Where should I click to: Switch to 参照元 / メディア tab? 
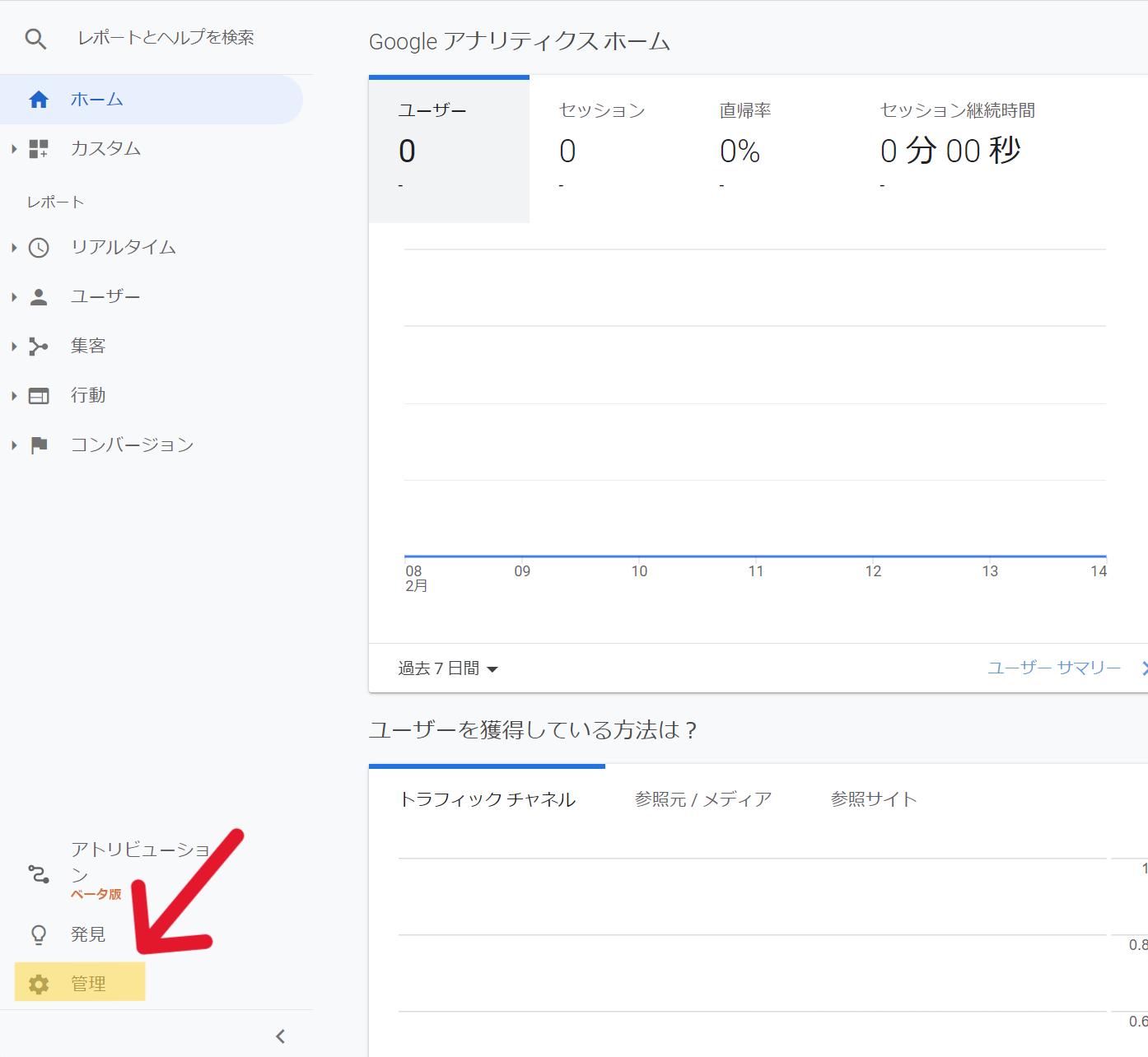click(703, 799)
